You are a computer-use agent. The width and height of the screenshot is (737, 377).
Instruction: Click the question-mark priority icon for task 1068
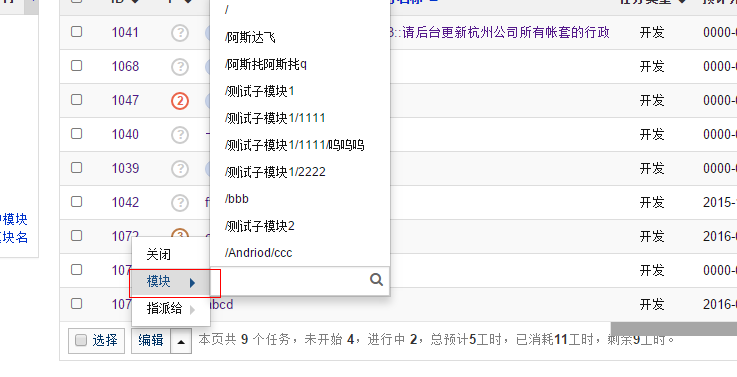coord(180,67)
